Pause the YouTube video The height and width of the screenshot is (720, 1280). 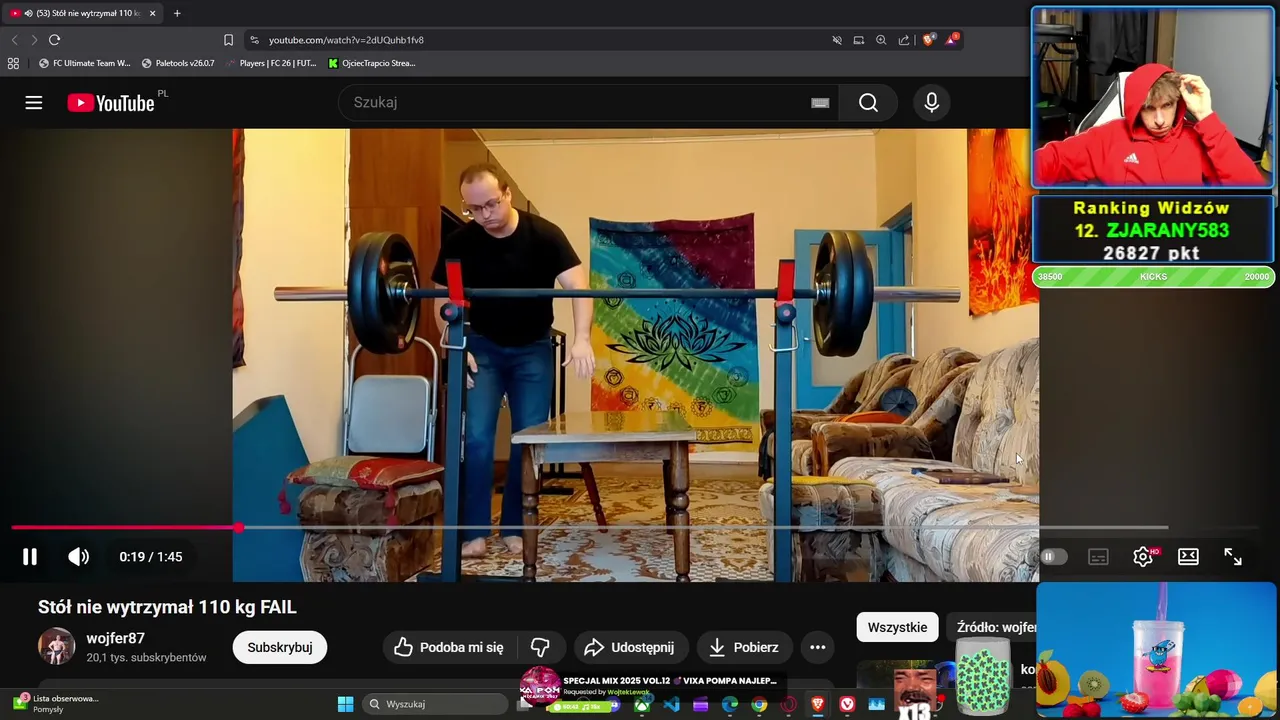pos(30,557)
